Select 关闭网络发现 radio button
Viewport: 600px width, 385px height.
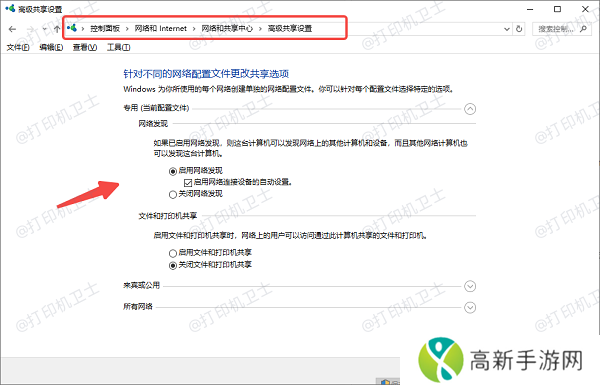(x=173, y=194)
